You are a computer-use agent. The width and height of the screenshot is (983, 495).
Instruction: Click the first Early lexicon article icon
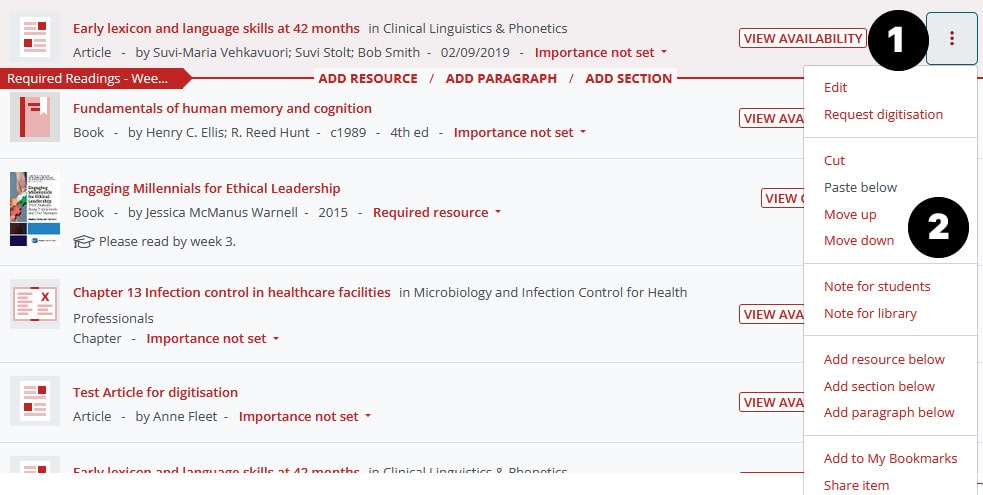point(35,39)
